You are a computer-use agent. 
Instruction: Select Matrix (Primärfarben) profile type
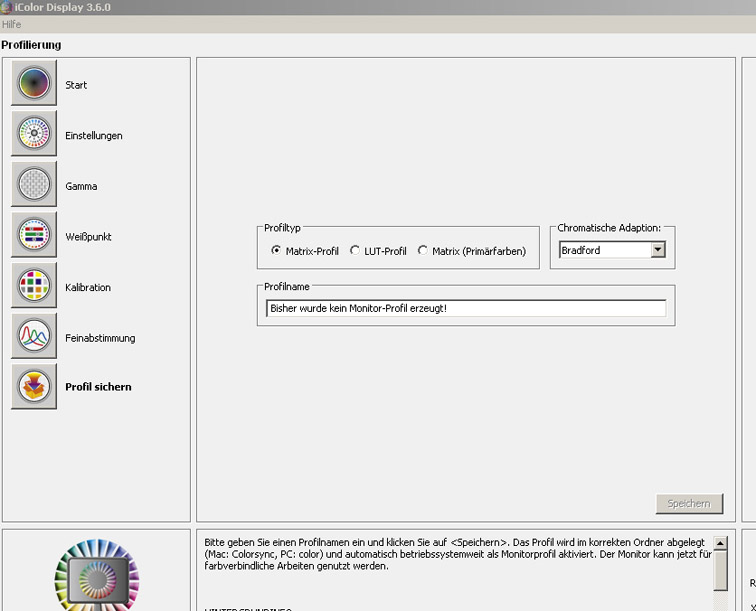click(423, 251)
